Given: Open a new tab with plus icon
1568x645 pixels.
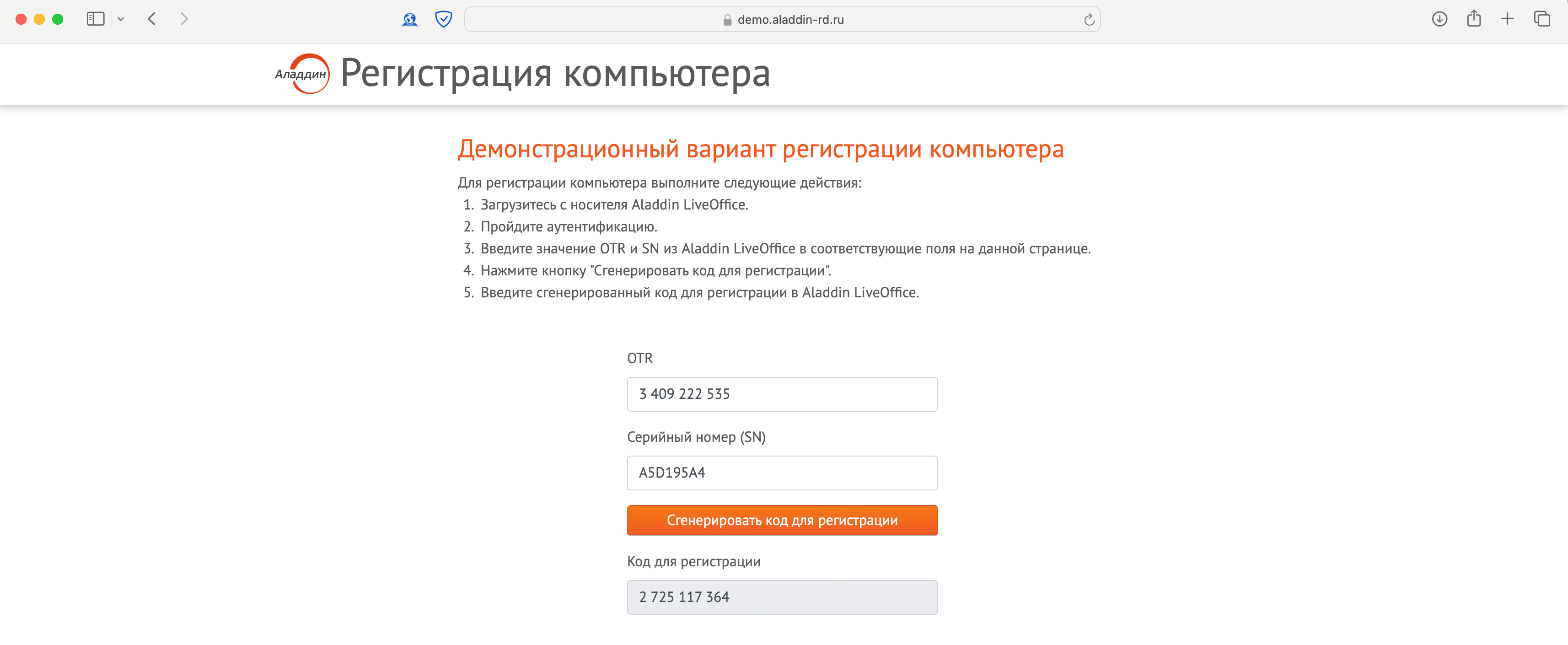Looking at the screenshot, I should coord(1507,19).
